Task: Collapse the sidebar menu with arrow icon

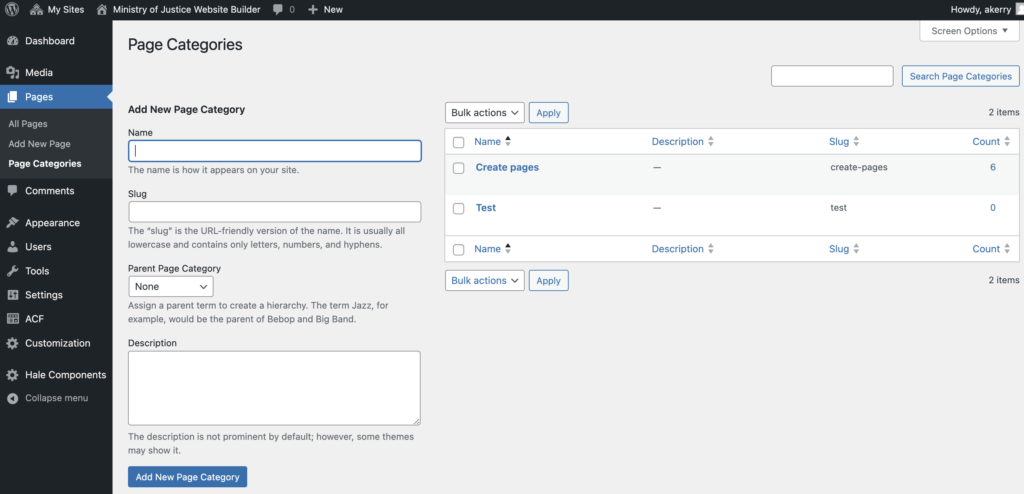Action: (12, 398)
